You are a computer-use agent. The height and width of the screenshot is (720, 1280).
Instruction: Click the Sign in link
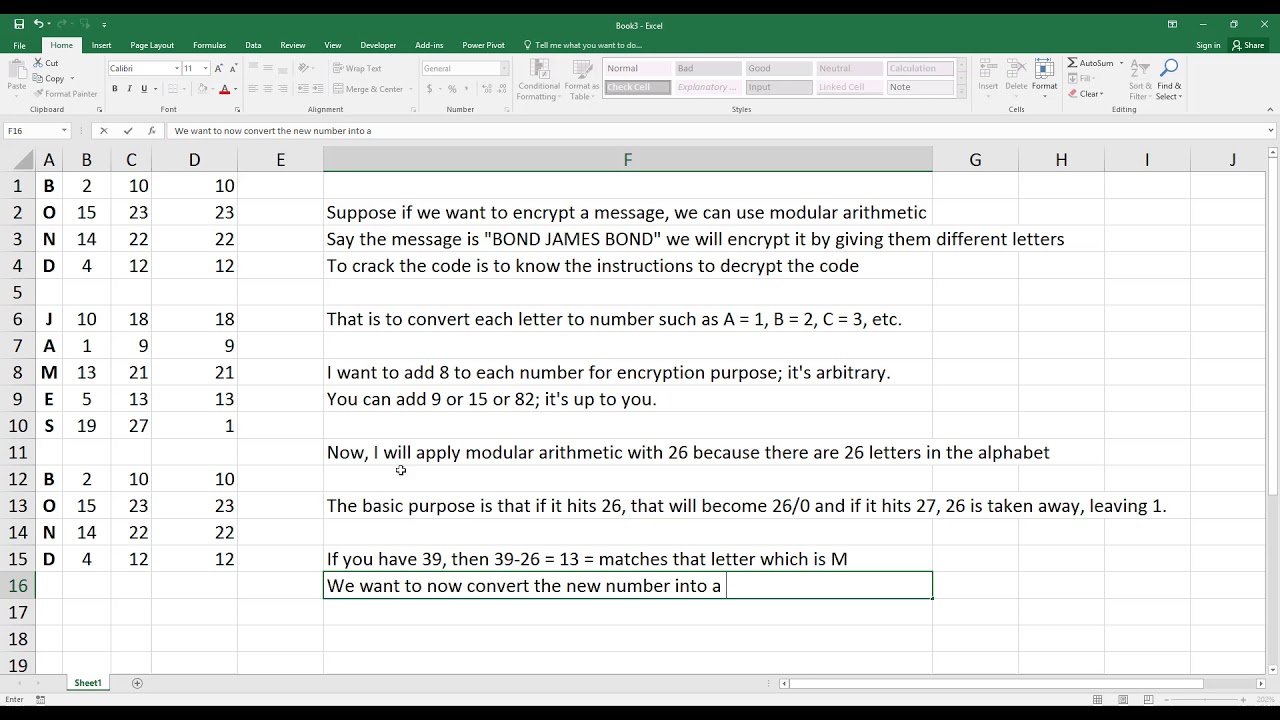(x=1208, y=45)
